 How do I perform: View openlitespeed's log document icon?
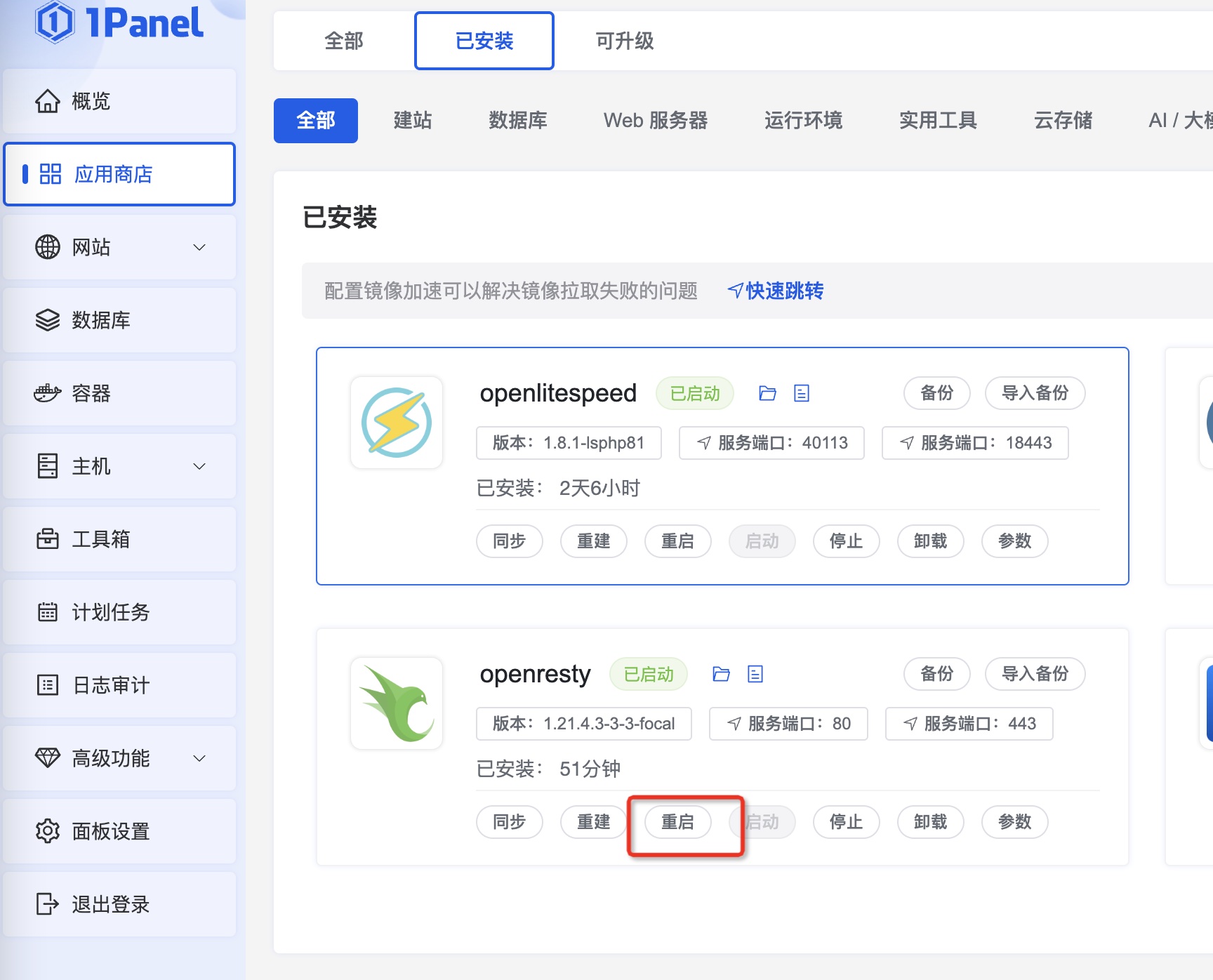point(801,393)
